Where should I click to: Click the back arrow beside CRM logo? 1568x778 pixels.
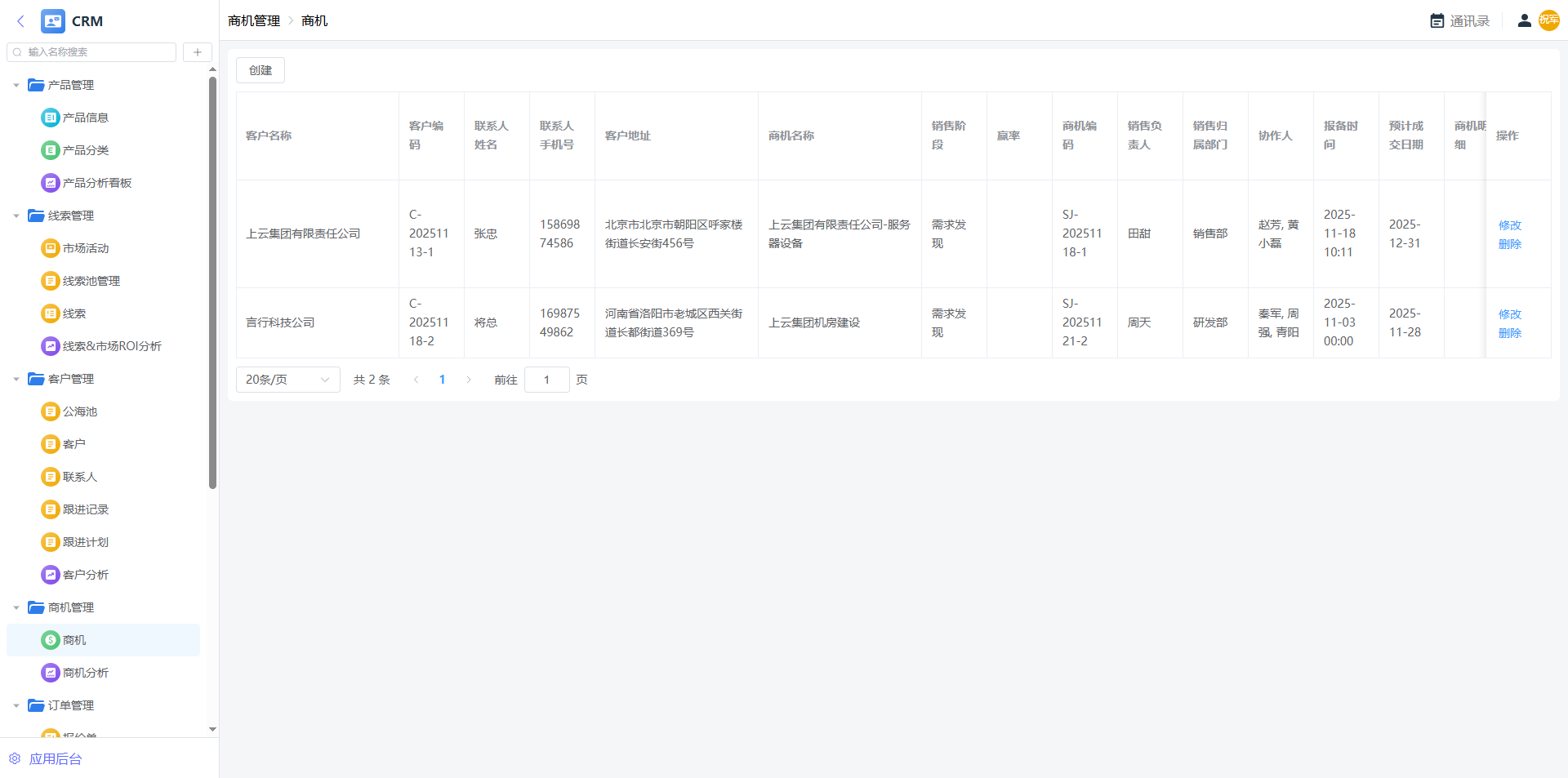pyautogui.click(x=20, y=21)
